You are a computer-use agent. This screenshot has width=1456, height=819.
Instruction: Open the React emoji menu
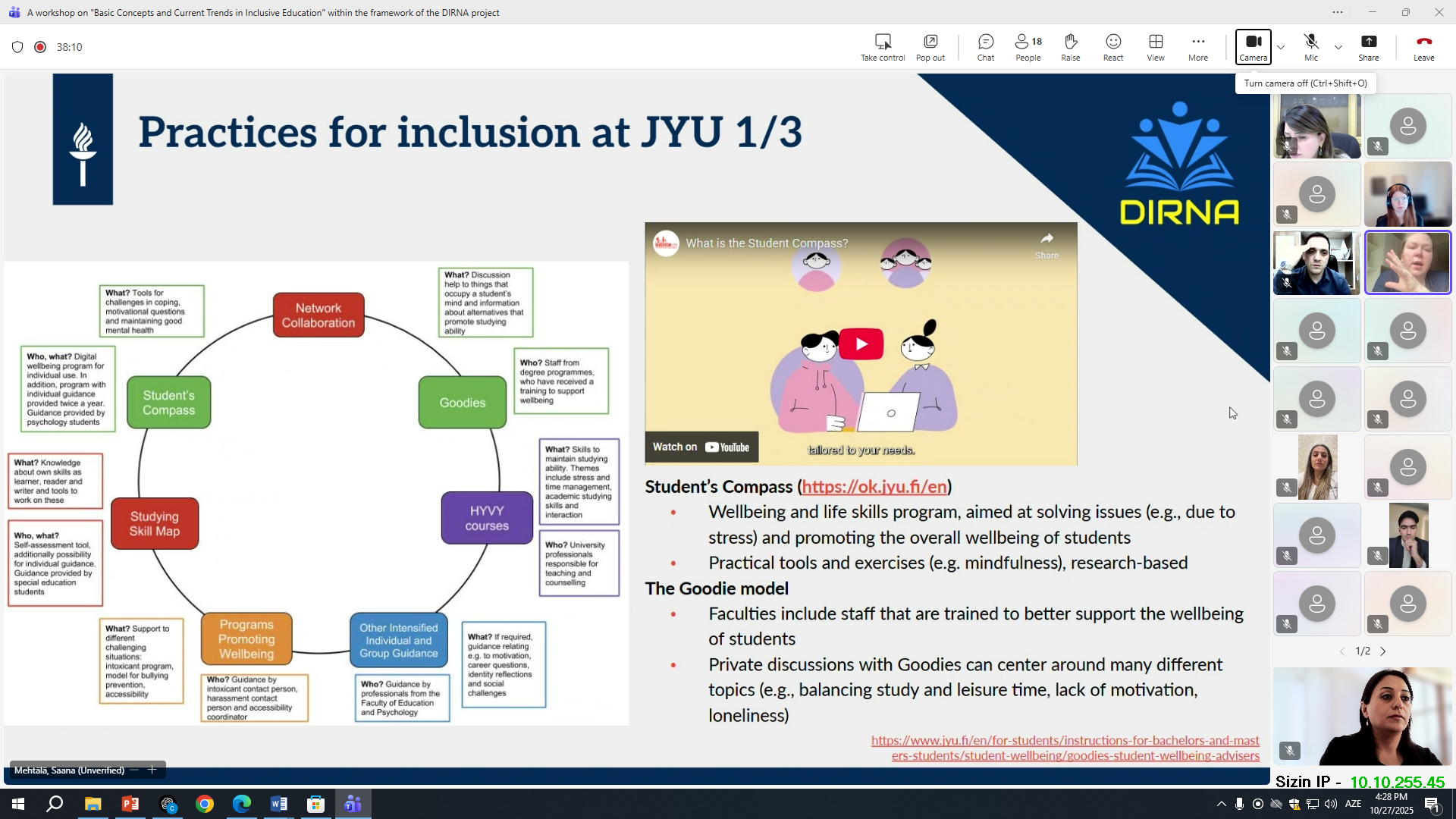click(1112, 47)
